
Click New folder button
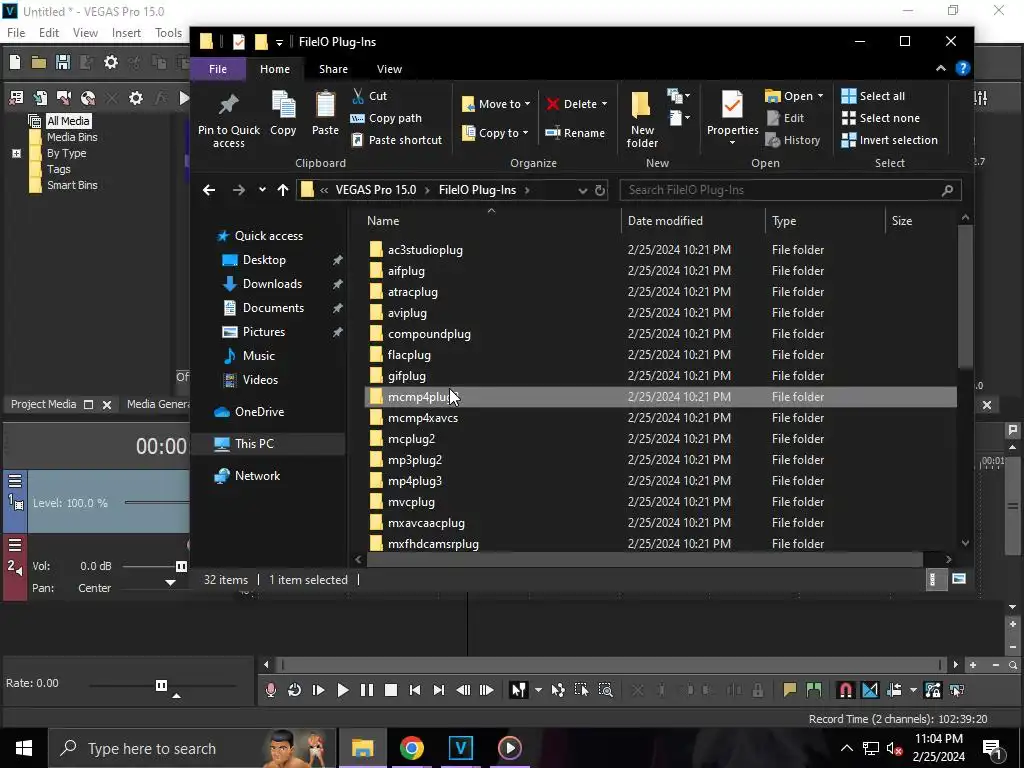(642, 120)
